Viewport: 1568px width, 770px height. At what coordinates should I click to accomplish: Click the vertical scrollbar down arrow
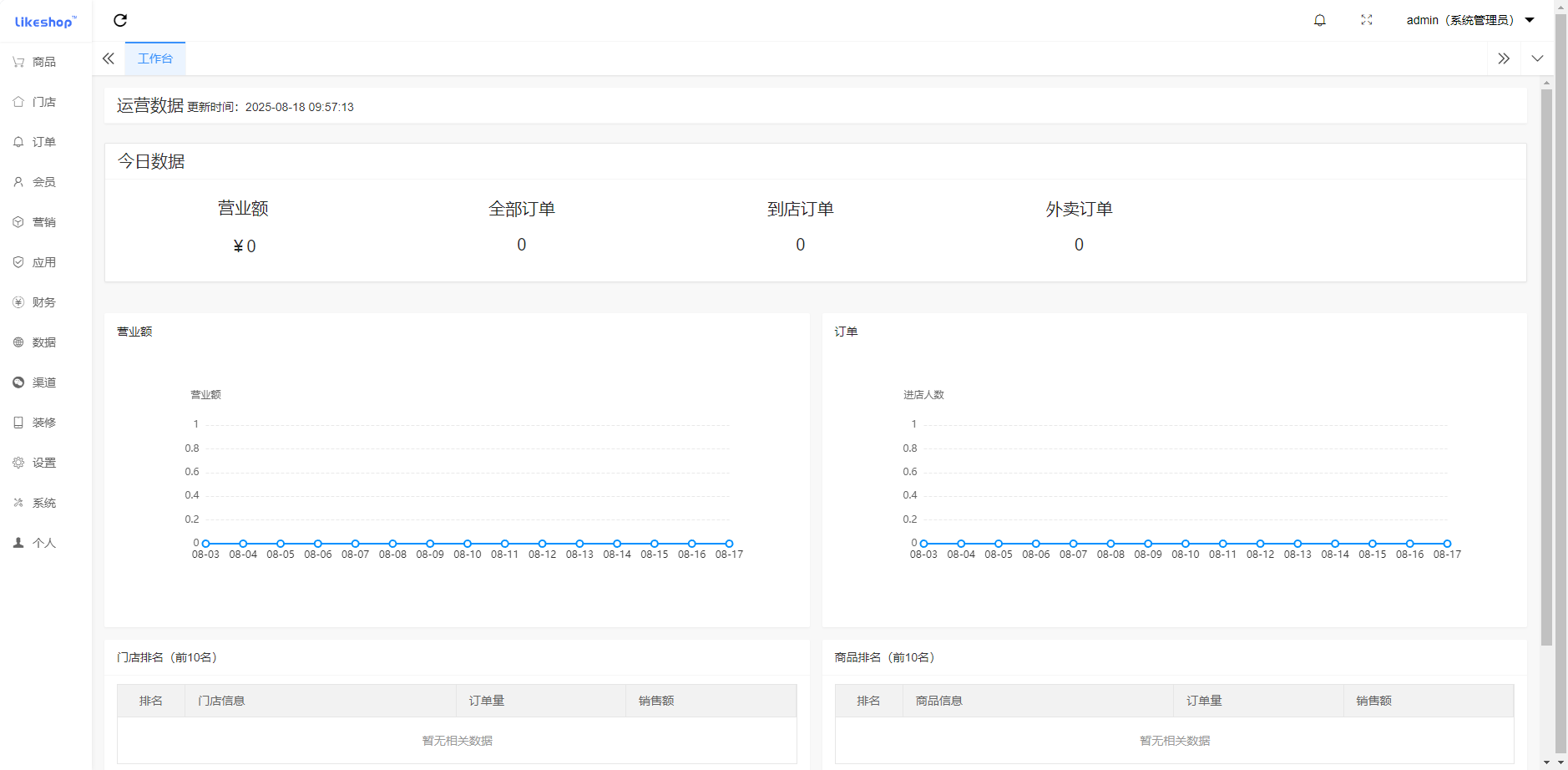1546,762
